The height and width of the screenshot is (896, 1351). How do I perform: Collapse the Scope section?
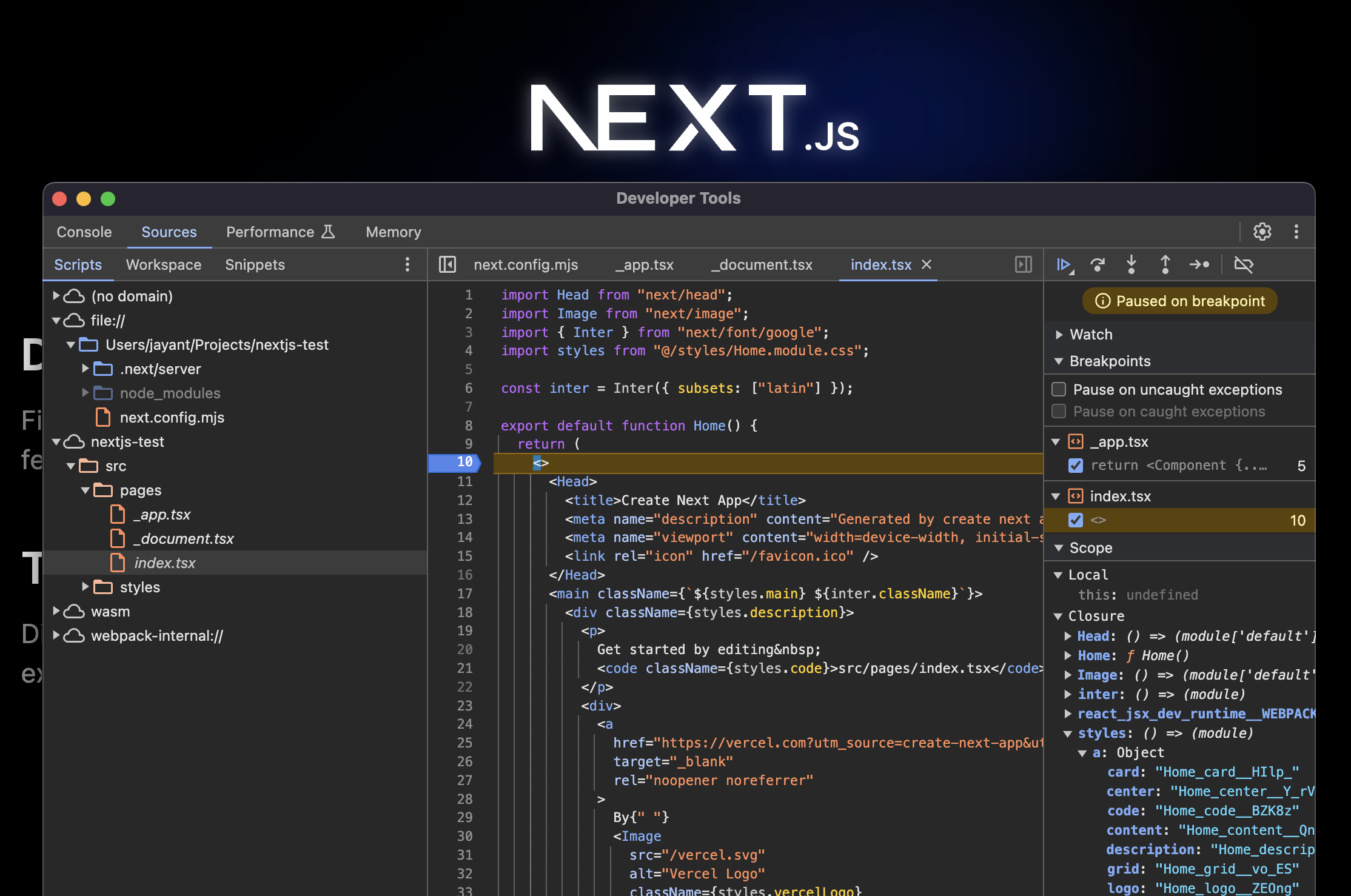[x=1059, y=548]
